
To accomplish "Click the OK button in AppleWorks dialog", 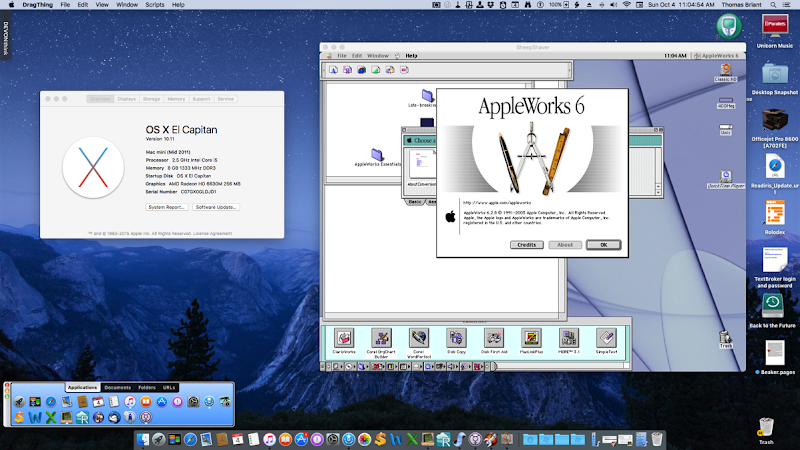I will (603, 244).
